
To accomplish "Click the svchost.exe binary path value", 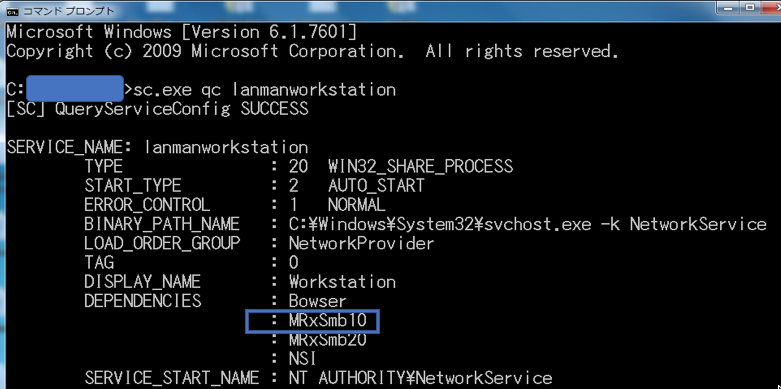I will pyautogui.click(x=527, y=225).
